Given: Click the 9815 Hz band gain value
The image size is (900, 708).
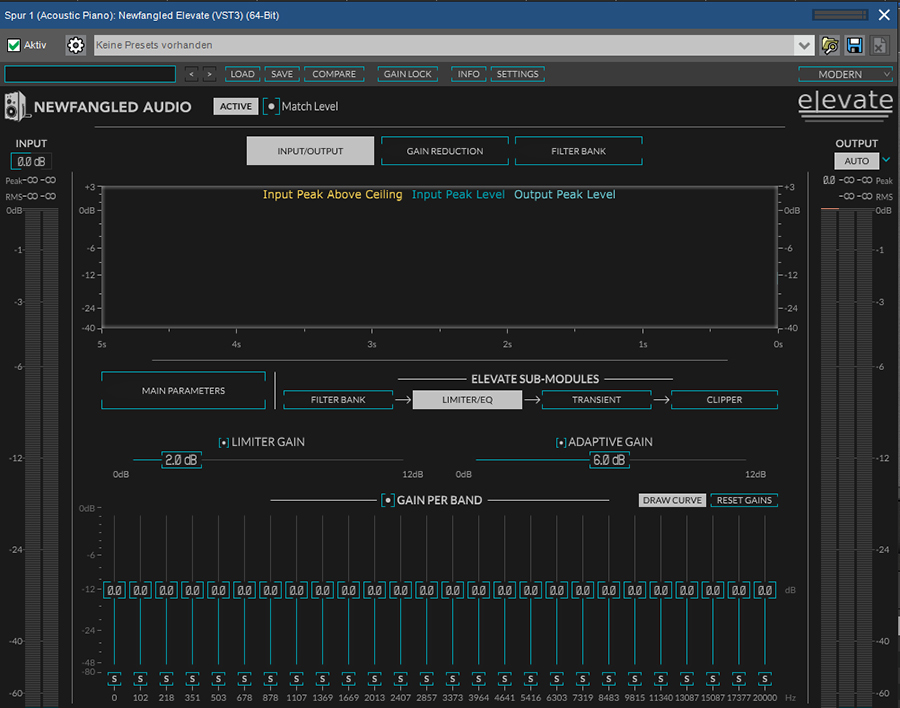Looking at the screenshot, I should (x=635, y=590).
